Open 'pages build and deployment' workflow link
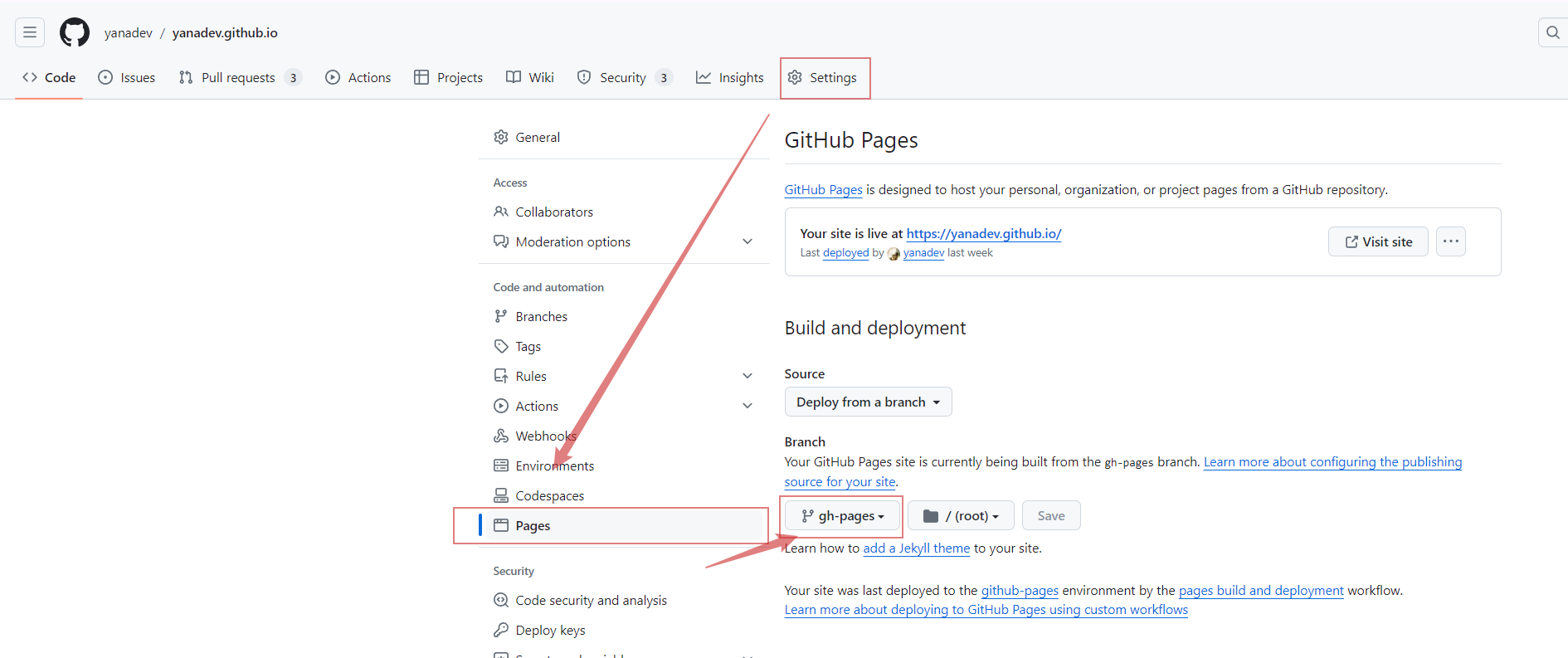The height and width of the screenshot is (658, 1568). [x=1261, y=591]
